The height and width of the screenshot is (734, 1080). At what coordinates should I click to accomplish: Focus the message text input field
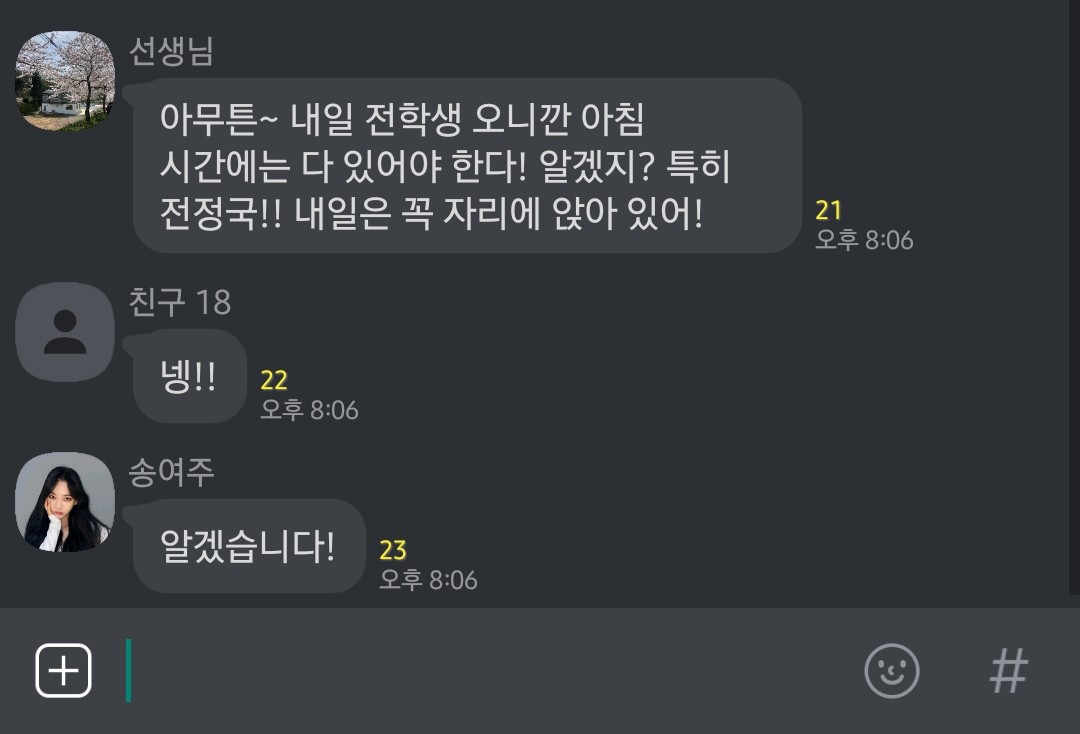point(482,671)
